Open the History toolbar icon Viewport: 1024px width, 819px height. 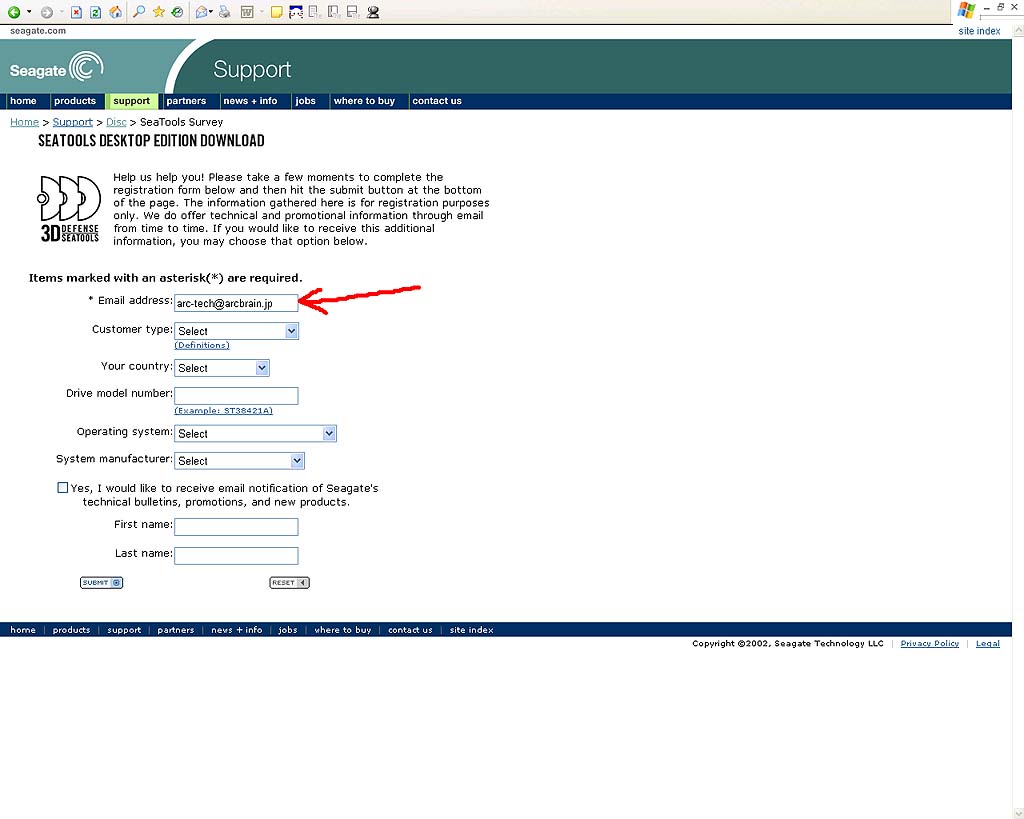177,12
